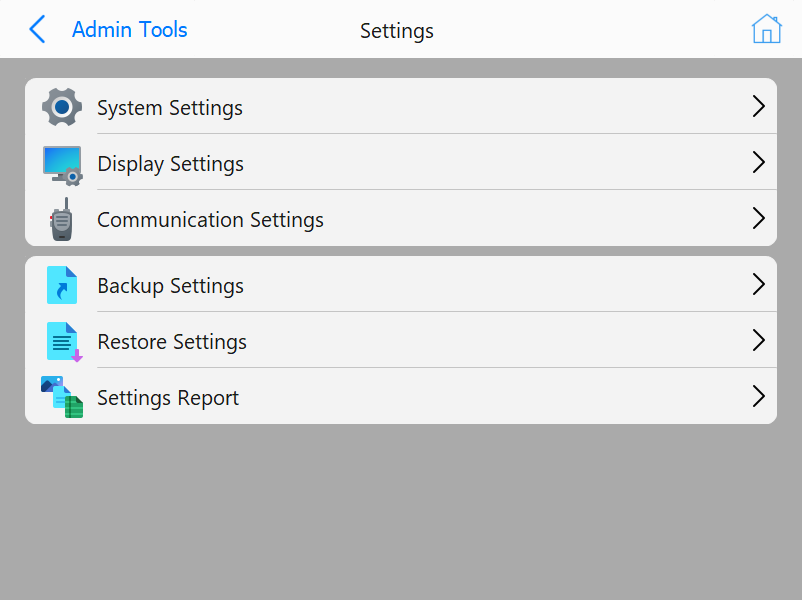802x600 pixels.
Task: Click the Backup Settings file icon
Action: 62,285
